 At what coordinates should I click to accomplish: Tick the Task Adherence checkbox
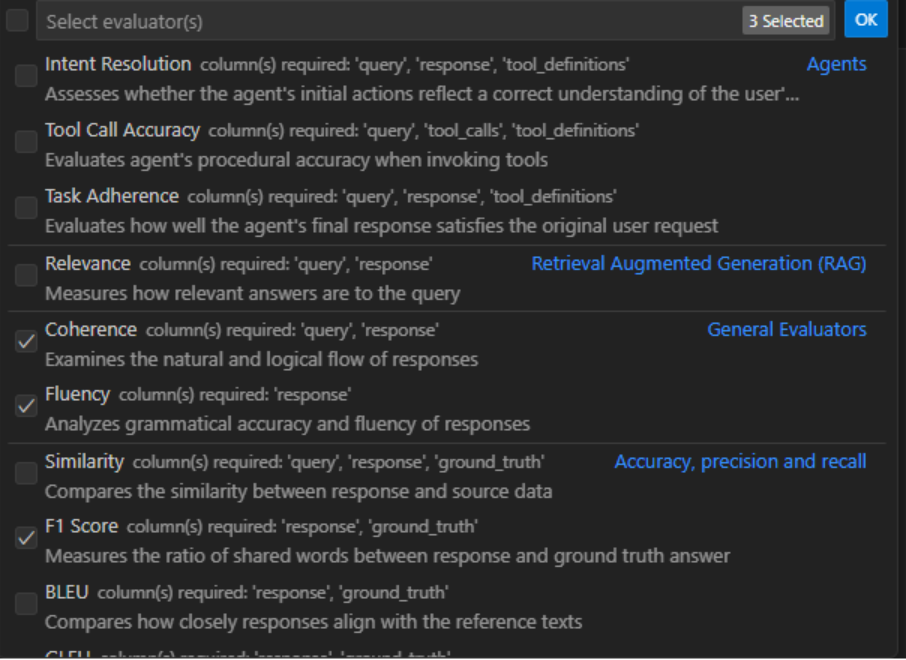click(26, 207)
